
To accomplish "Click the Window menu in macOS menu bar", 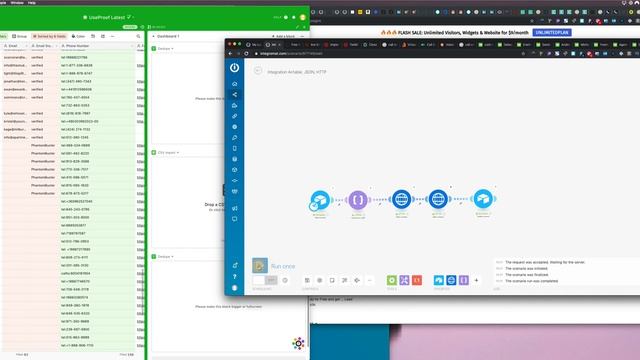I will click(x=17, y=2).
